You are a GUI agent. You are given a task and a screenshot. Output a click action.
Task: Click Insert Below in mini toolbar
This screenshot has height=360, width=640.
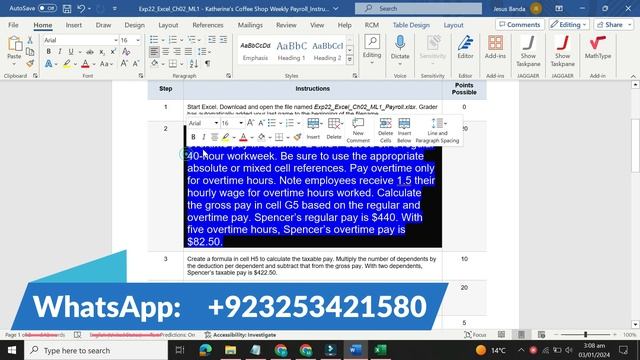coord(404,130)
